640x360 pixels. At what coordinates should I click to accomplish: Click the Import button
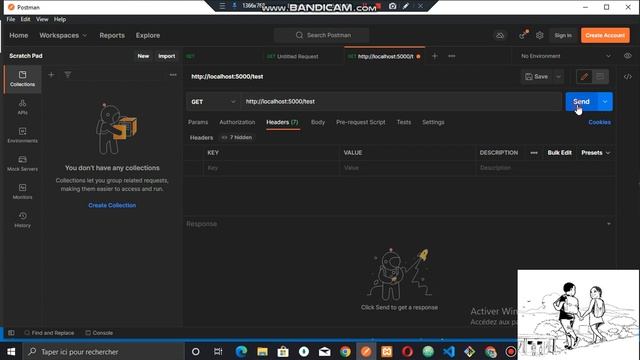pyautogui.click(x=167, y=56)
